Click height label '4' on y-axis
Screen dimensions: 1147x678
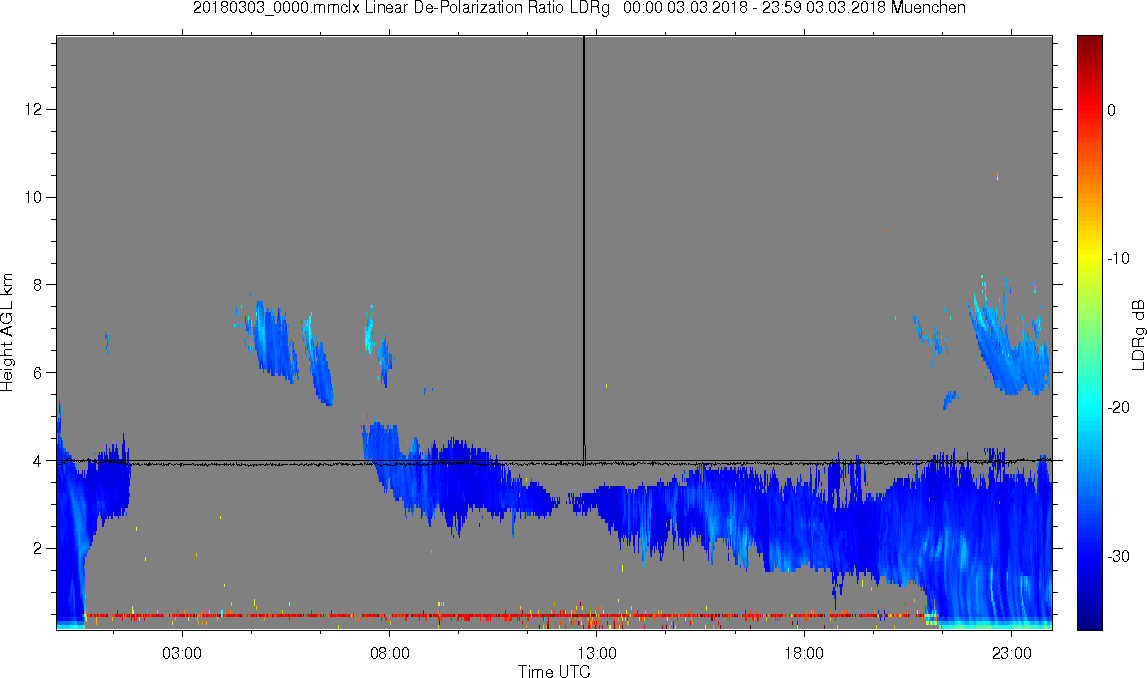pos(37,461)
